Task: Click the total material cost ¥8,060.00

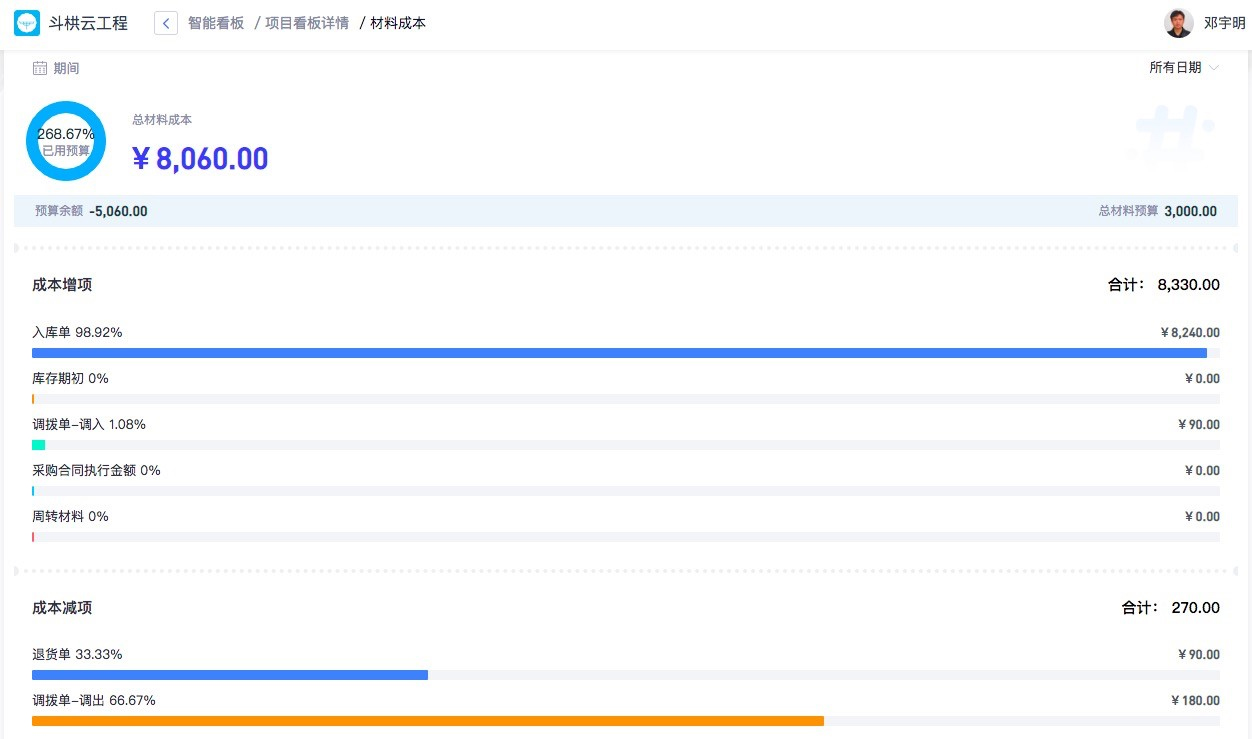Action: (201, 159)
